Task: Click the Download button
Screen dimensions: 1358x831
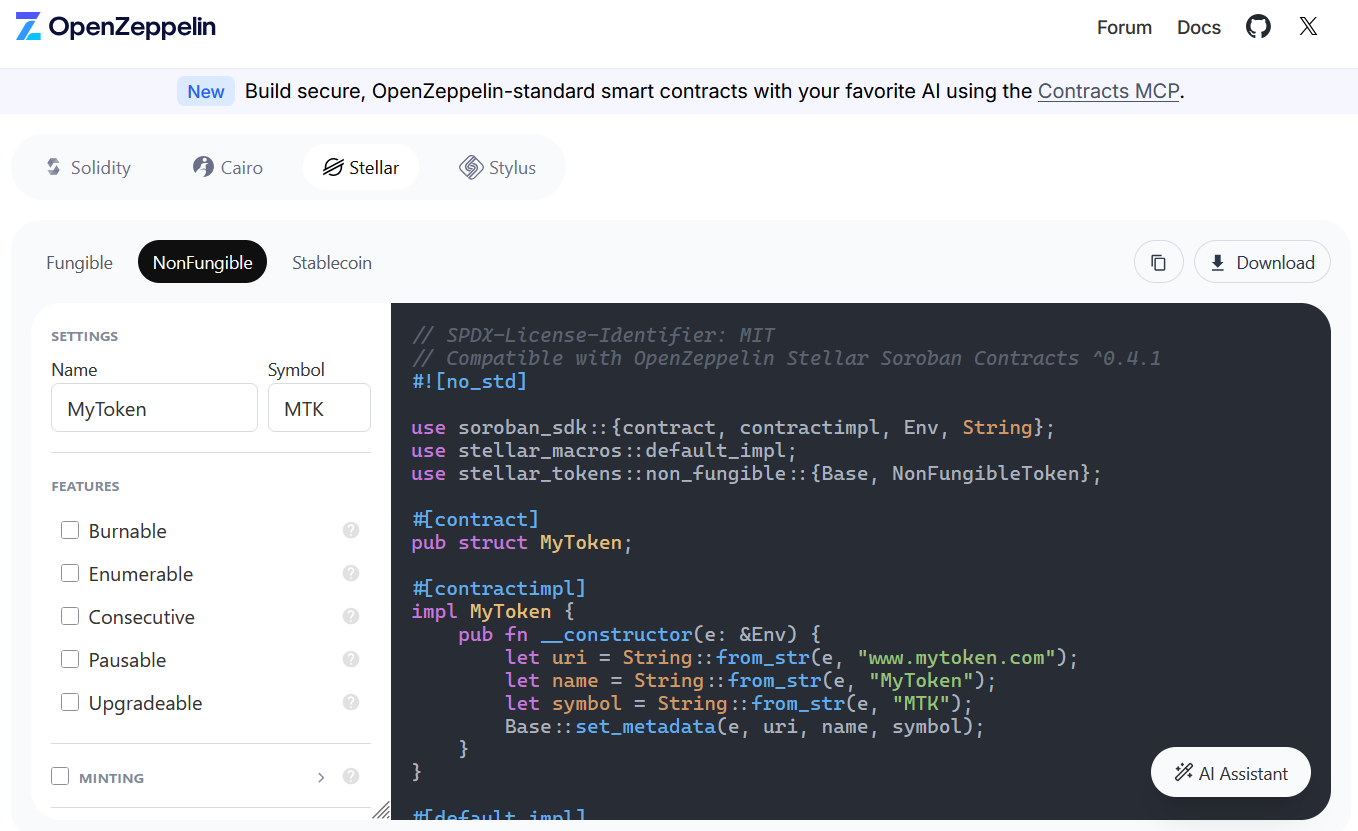Action: click(x=1262, y=262)
